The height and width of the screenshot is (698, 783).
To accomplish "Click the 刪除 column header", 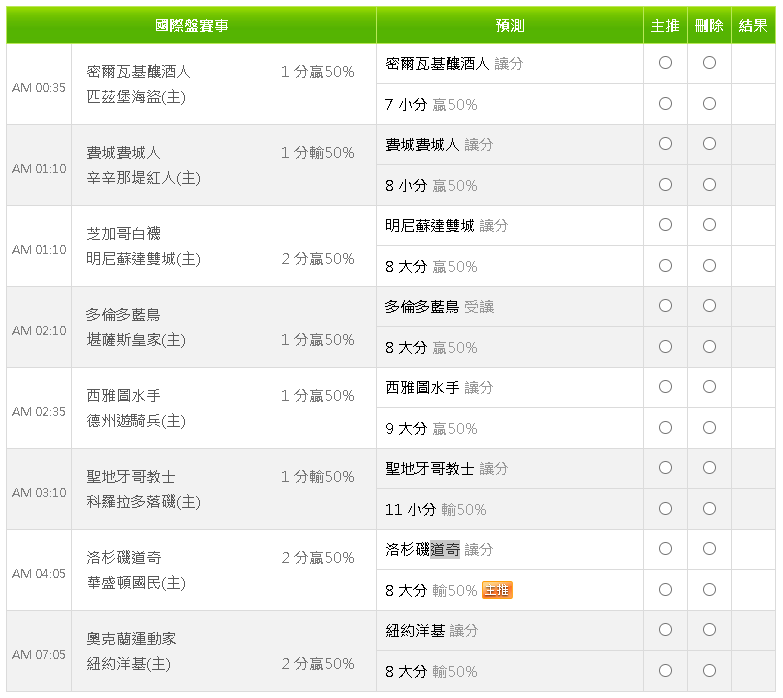I will (709, 25).
